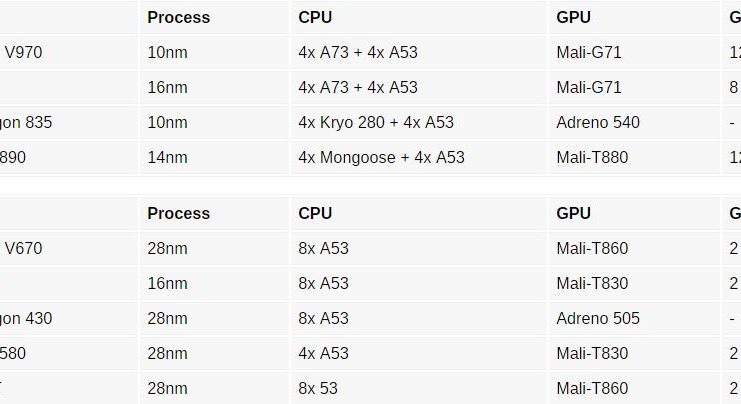
Task: Click the Process header of the upper table
Action: (179, 17)
